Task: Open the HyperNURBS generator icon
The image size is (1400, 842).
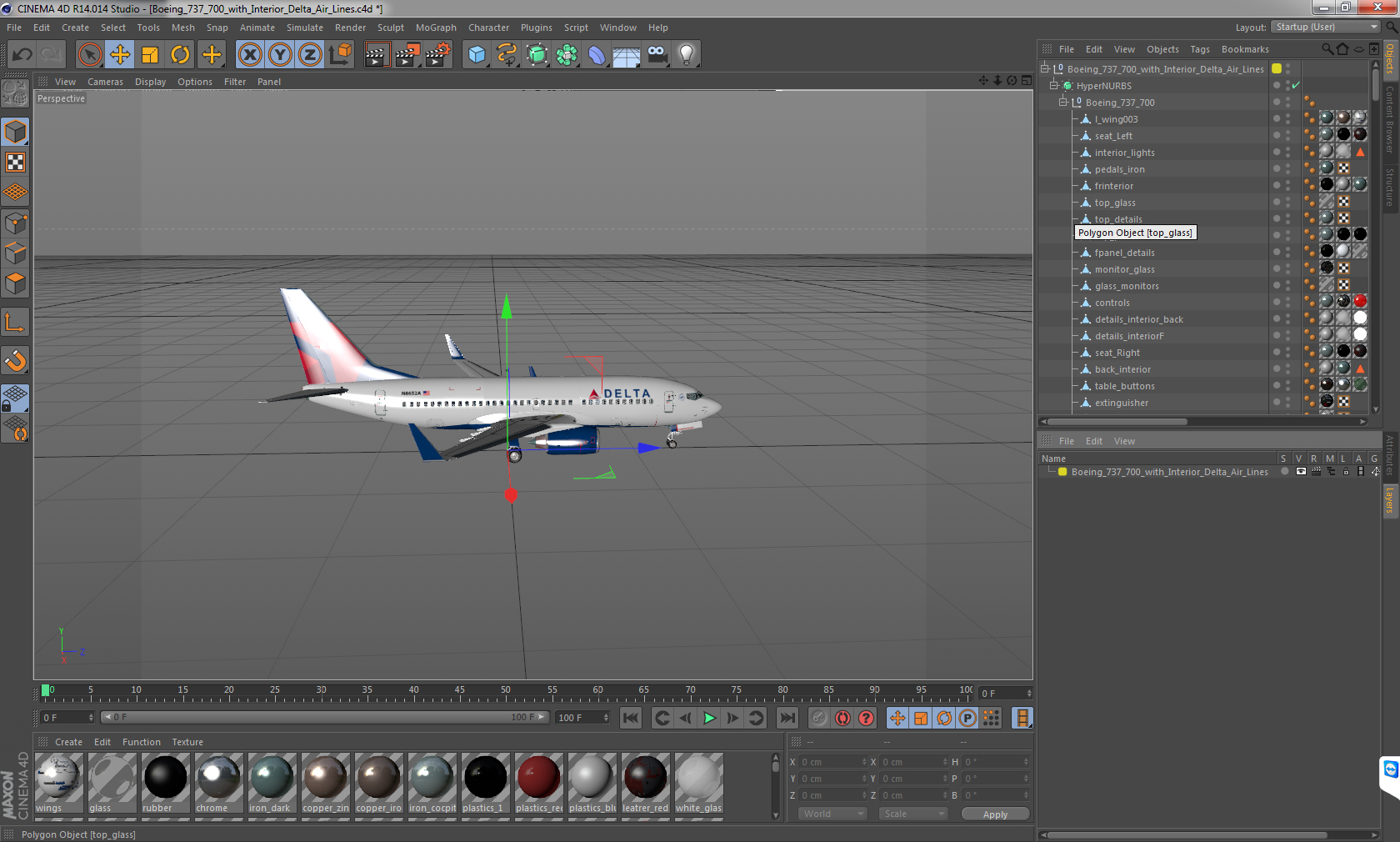Action: pyautogui.click(x=537, y=55)
